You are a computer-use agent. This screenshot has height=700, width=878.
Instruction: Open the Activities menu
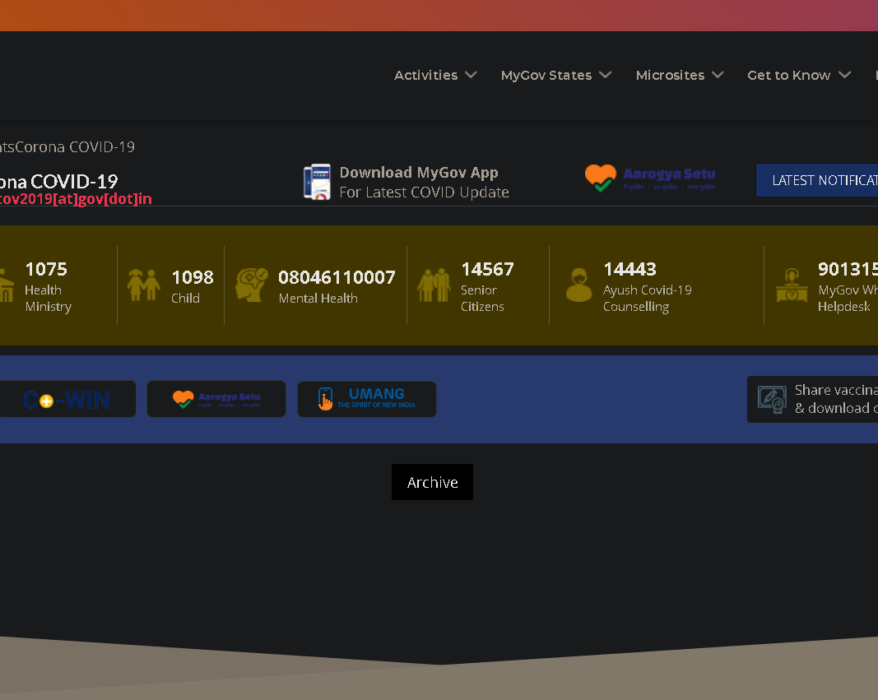[426, 75]
